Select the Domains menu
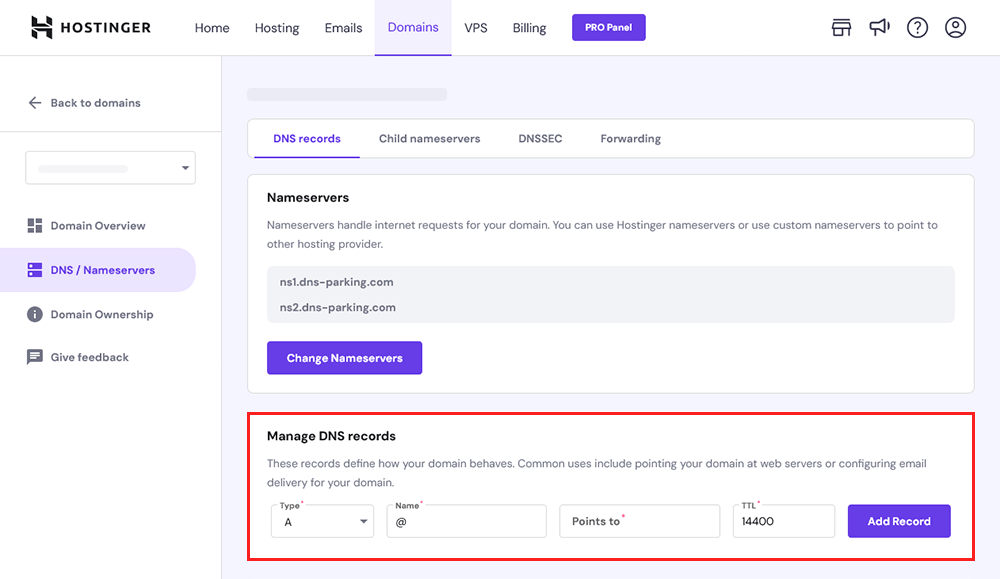The width and height of the screenshot is (1000, 579). coord(413,27)
